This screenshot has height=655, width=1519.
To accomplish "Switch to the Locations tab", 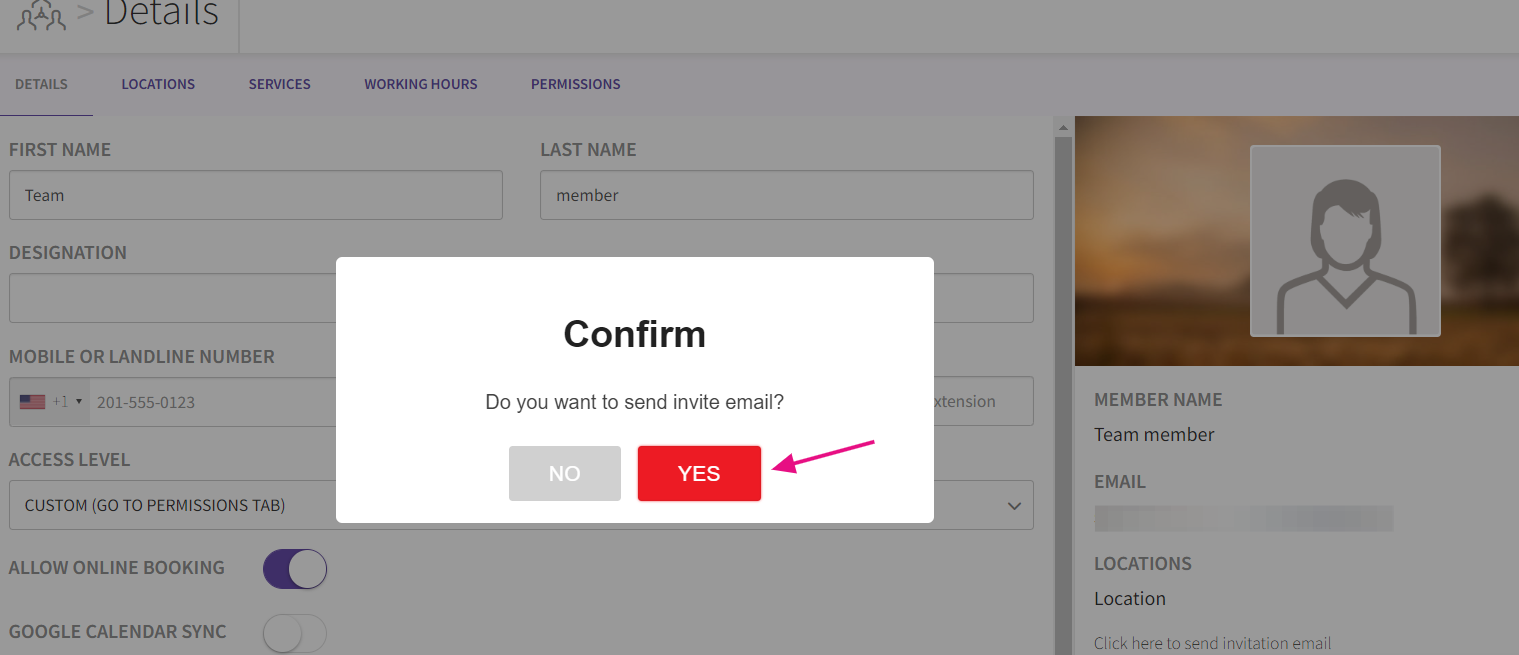I will click(158, 84).
